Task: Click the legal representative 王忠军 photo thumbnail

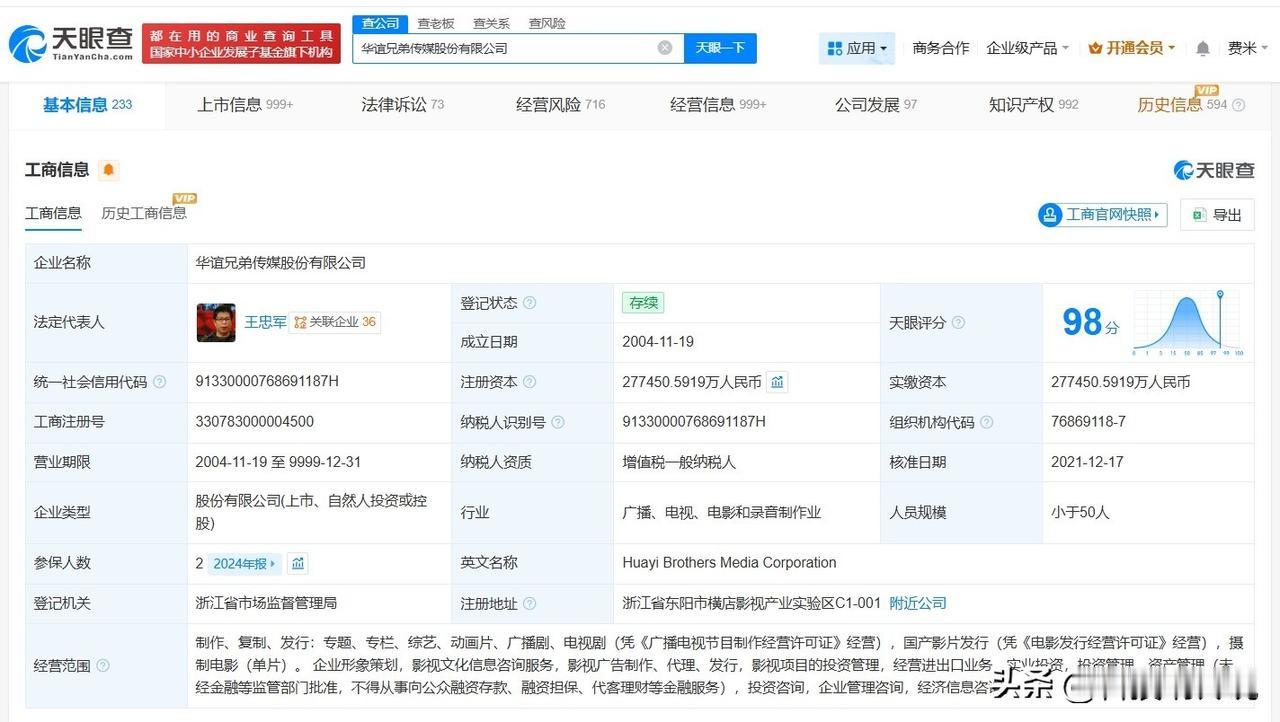Action: pyautogui.click(x=216, y=322)
